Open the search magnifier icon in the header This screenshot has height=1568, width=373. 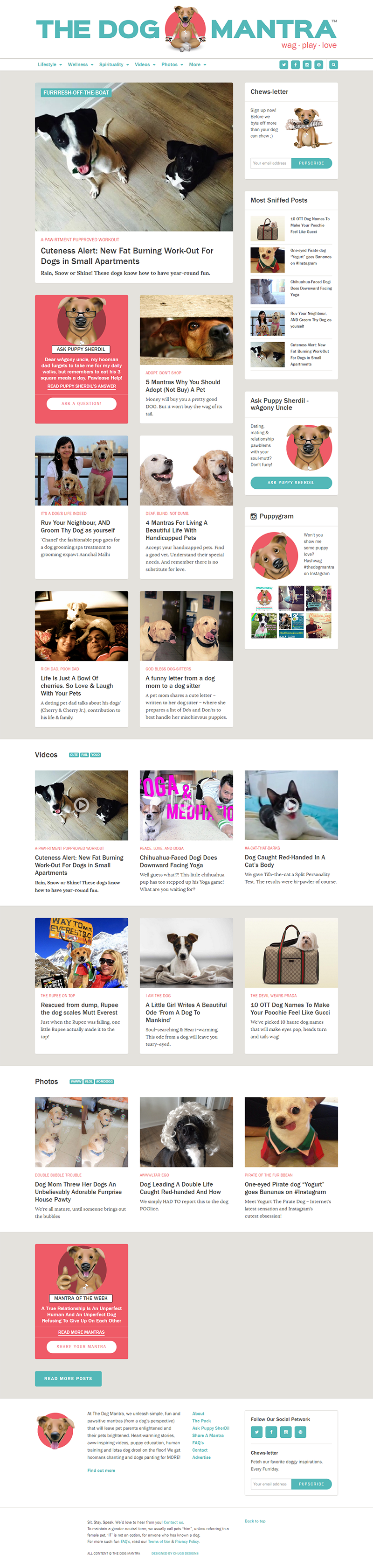pyautogui.click(x=333, y=64)
